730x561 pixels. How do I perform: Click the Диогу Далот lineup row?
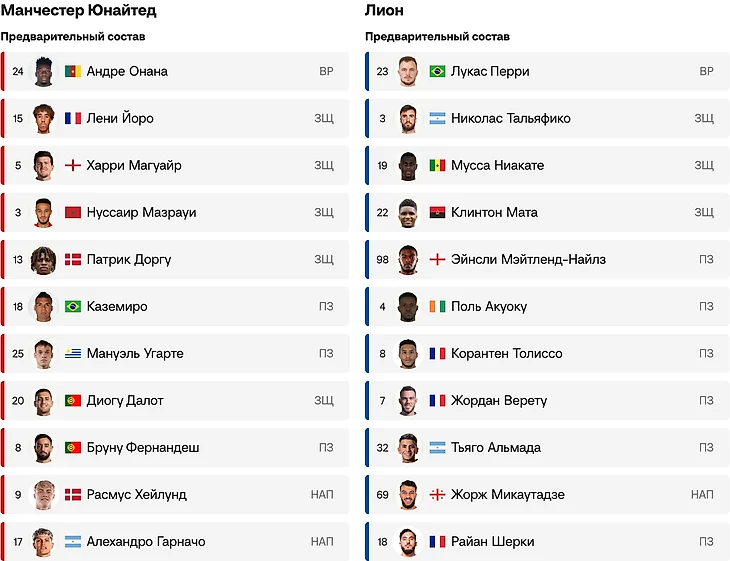tap(175, 401)
